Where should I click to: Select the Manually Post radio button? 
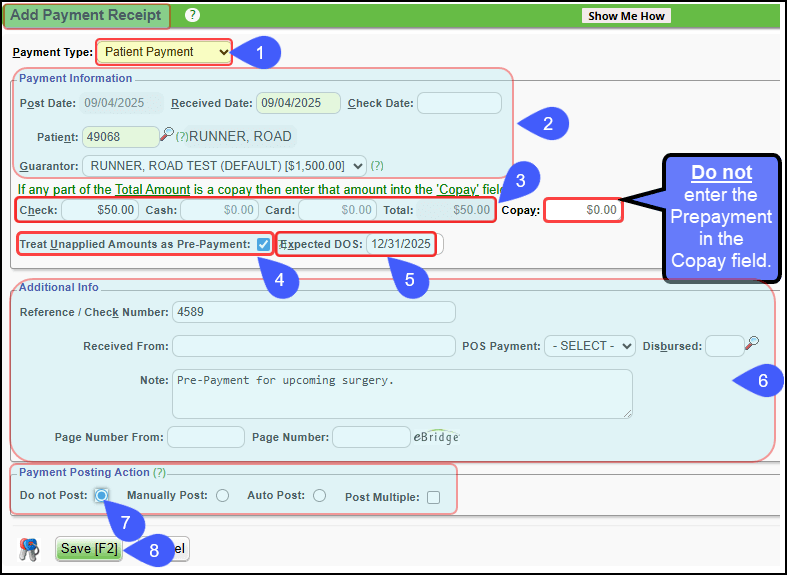222,496
